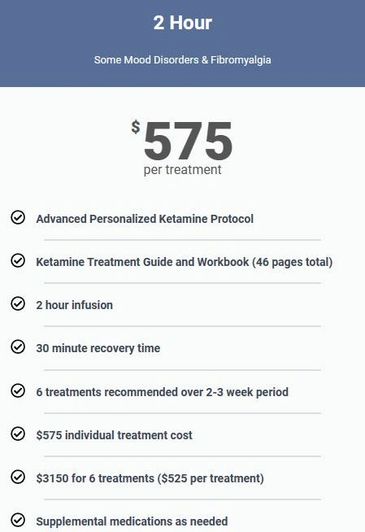Click the 30 minute recovery time text
This screenshot has height=532, width=365.
click(98, 348)
